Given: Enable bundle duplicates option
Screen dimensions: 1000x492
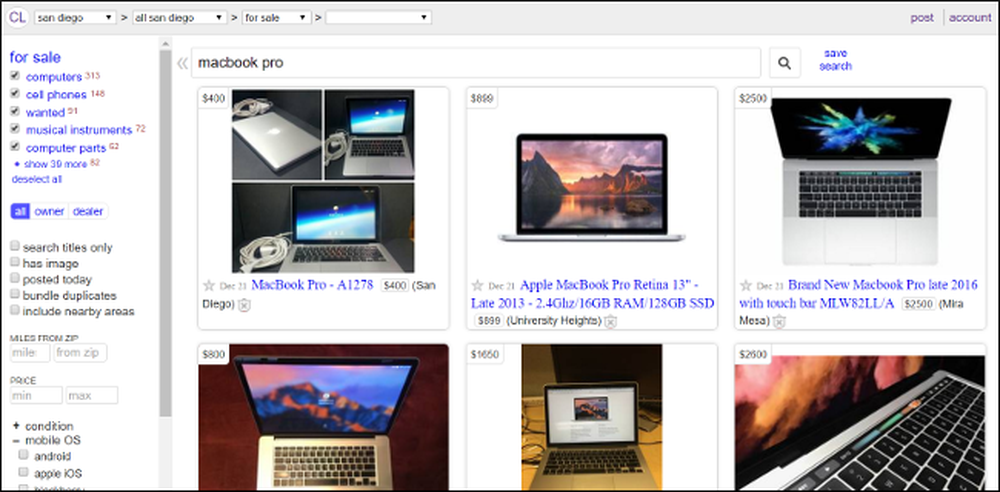Looking at the screenshot, I should pos(15,294).
